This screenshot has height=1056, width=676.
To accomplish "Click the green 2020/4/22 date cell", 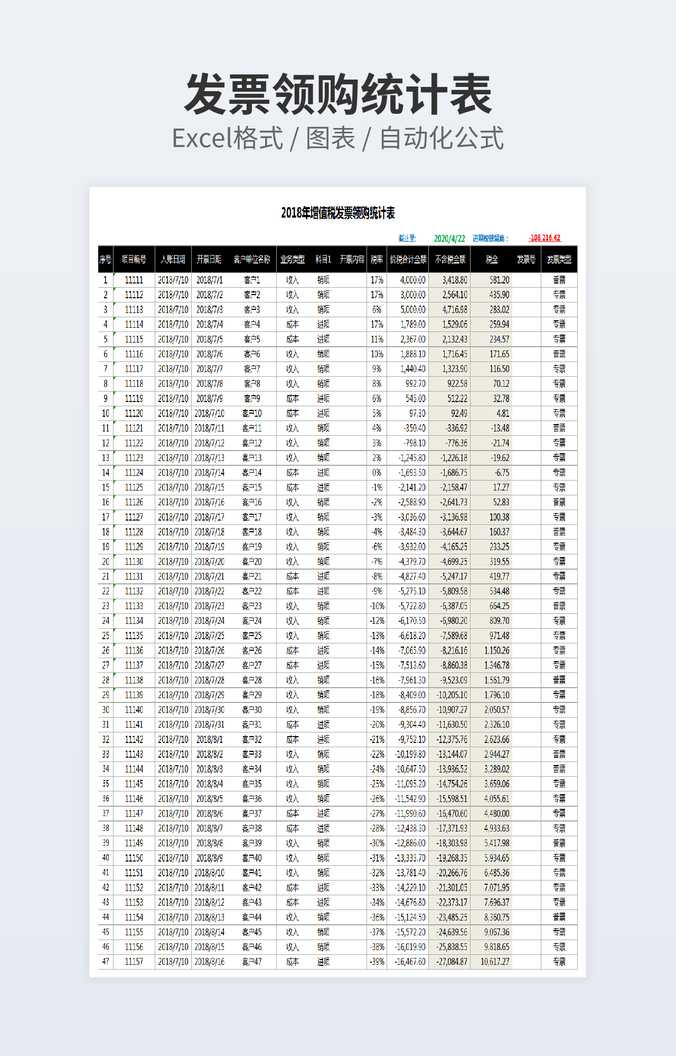I will point(450,239).
